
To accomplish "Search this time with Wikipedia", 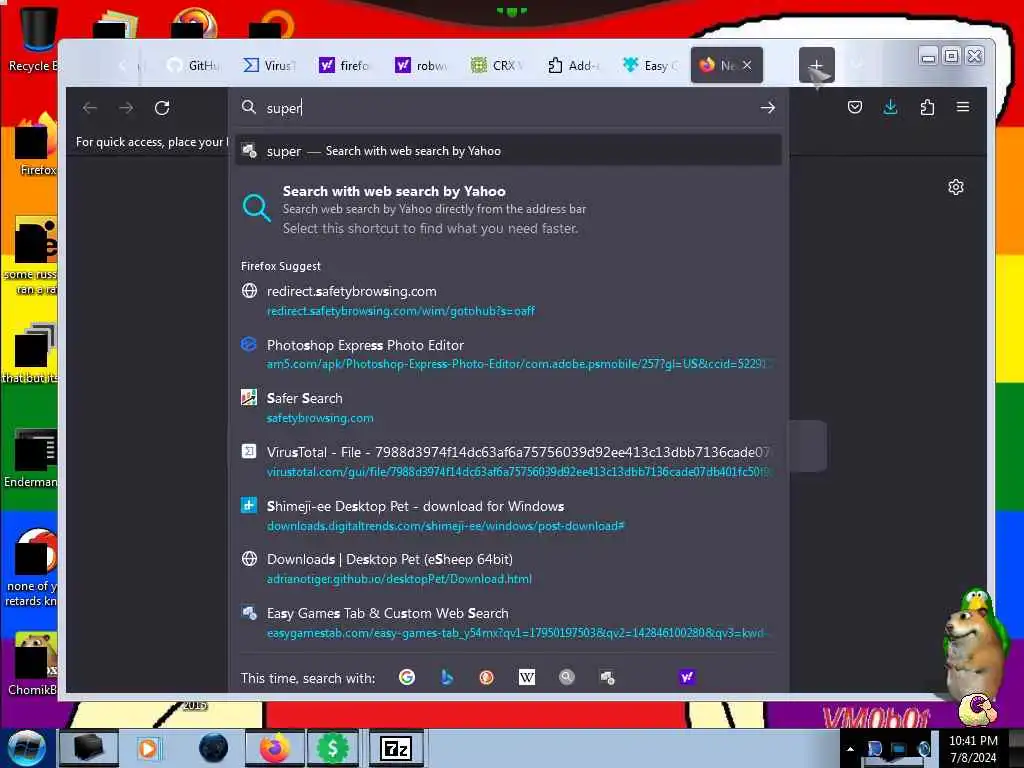I will tap(526, 677).
